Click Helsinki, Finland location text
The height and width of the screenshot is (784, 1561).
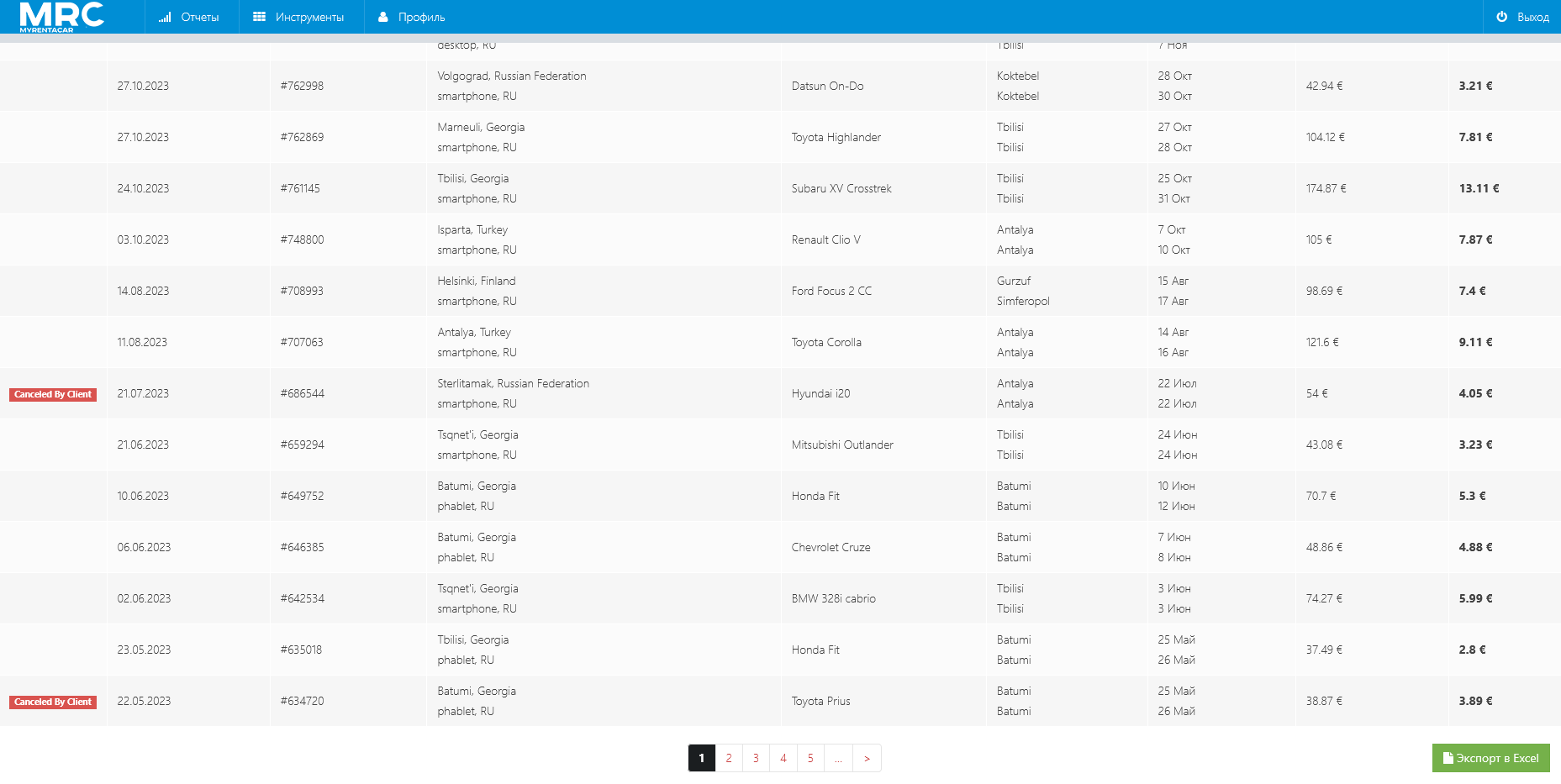(x=477, y=281)
